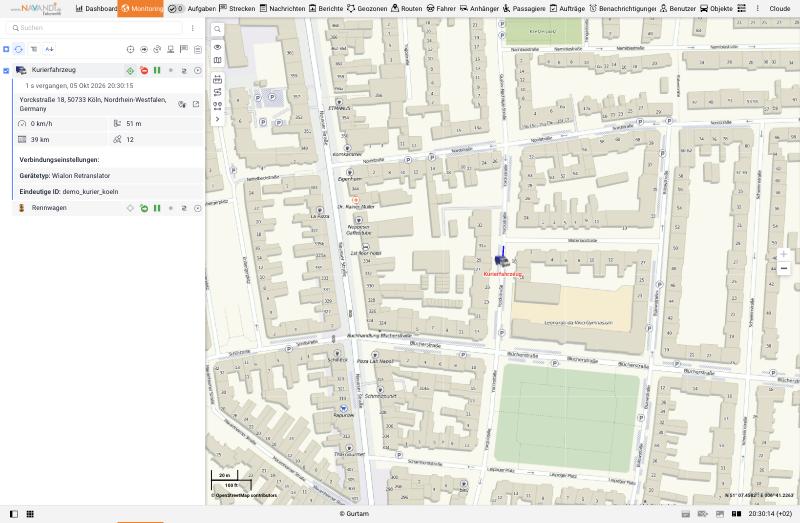Image resolution: width=800 pixels, height=523 pixels.
Task: Open the Dashboard tab
Action: (96, 9)
